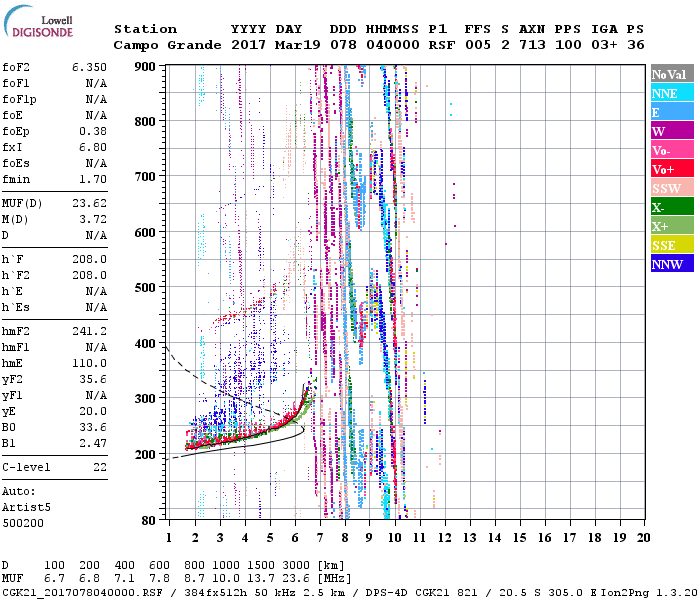Click the cyan NNE legend swatch

pyautogui.click(x=671, y=93)
